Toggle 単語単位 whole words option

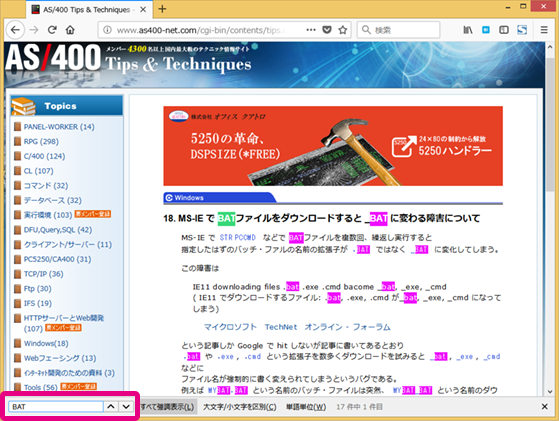[306, 407]
